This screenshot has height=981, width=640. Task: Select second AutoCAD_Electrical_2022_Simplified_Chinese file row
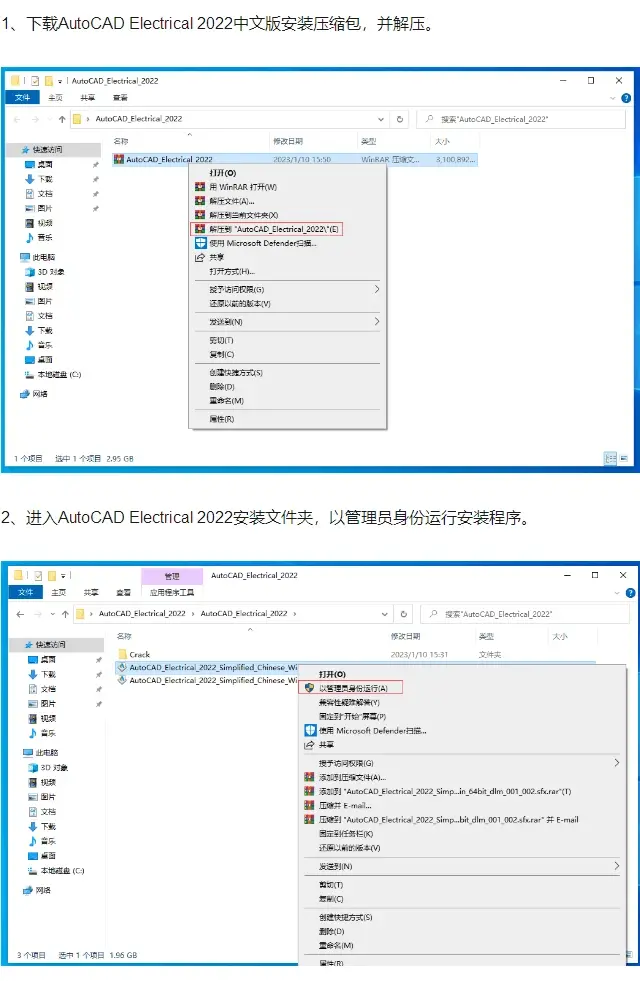(208, 680)
